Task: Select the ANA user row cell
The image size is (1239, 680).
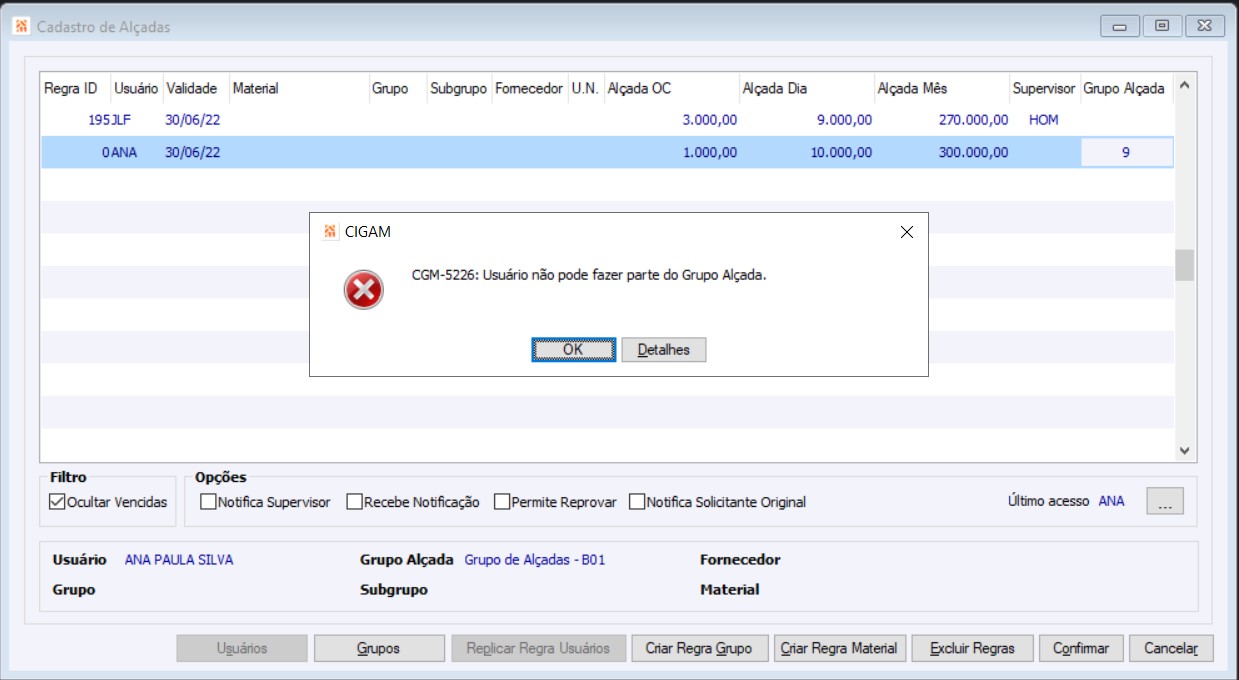Action: point(123,153)
